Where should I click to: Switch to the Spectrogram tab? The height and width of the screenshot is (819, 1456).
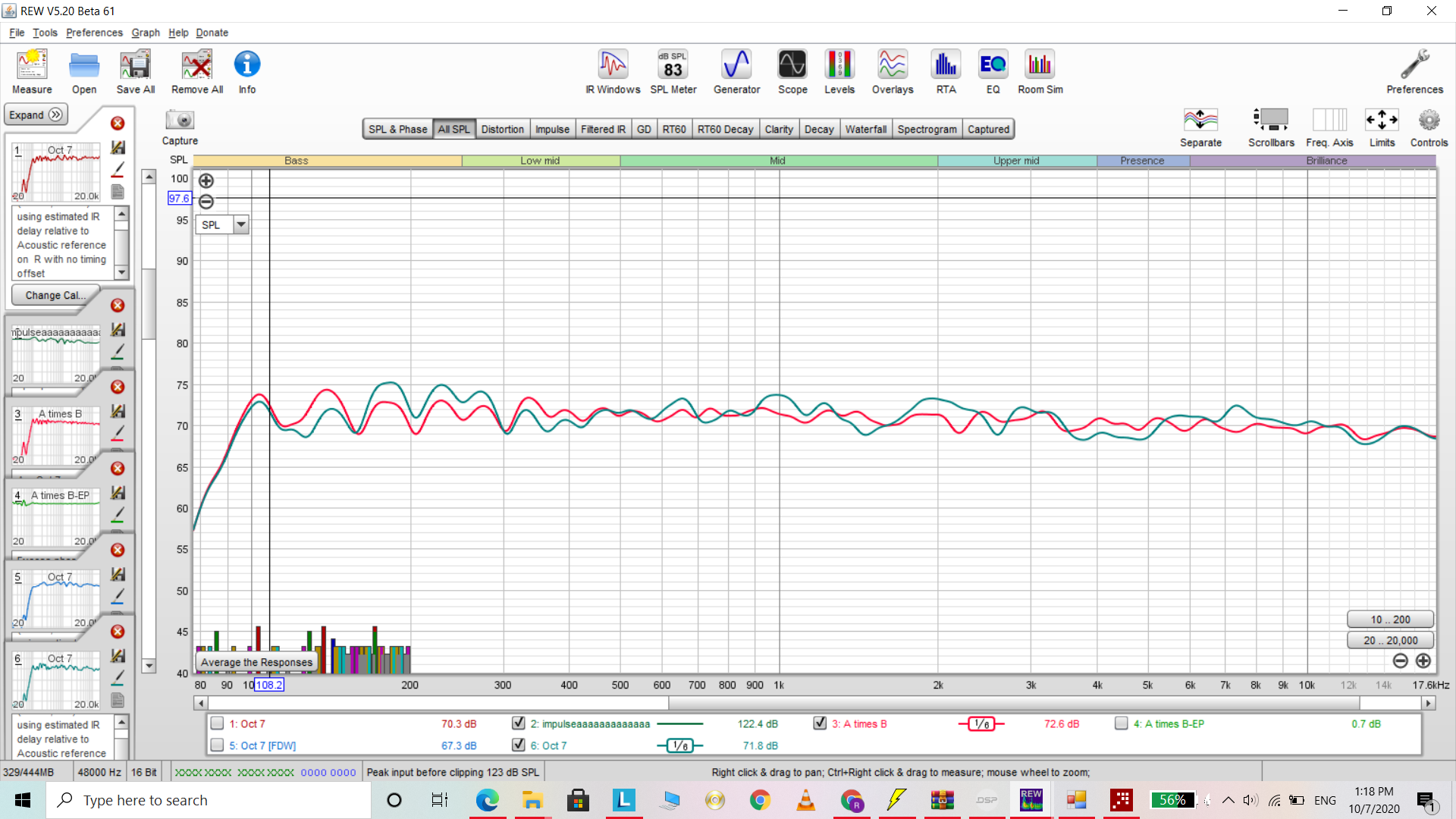click(927, 129)
